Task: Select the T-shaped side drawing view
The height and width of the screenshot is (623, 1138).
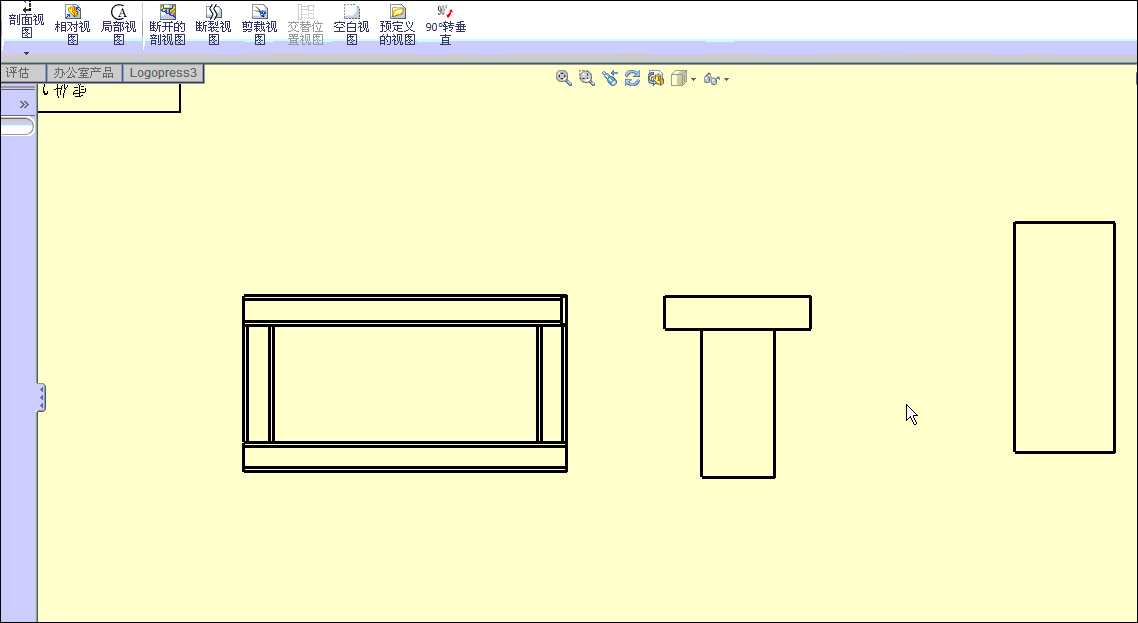Action: click(737, 386)
